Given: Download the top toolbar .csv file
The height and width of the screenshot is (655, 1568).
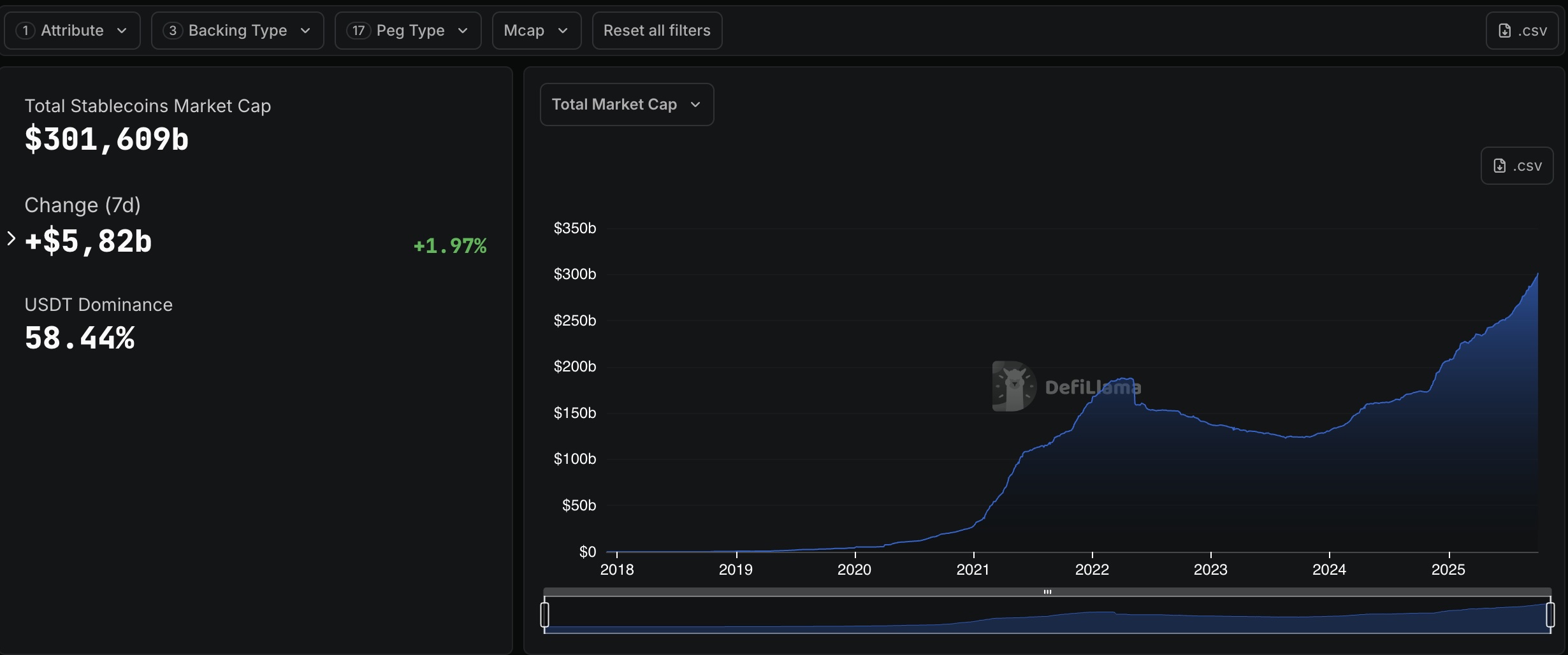Looking at the screenshot, I should [x=1522, y=31].
